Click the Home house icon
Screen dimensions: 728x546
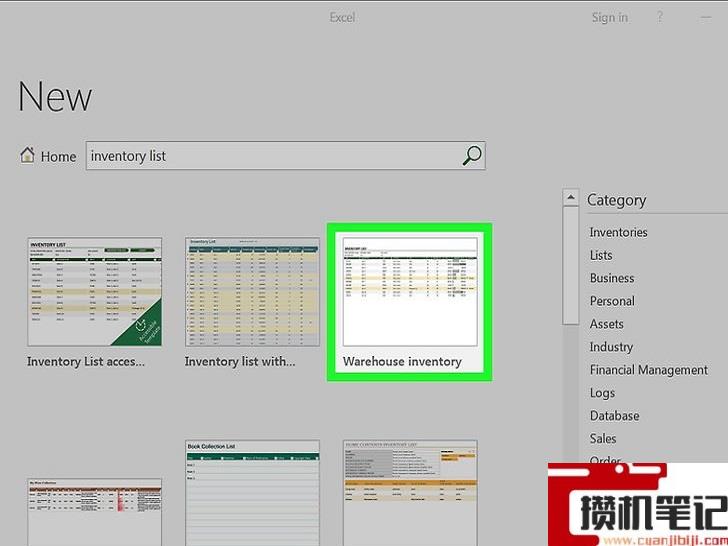27,156
